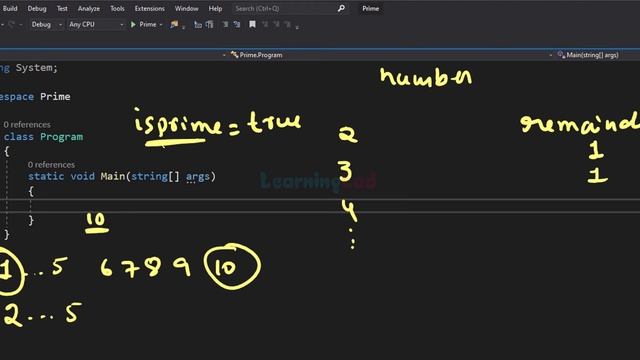The image size is (640, 360).
Task: Open the Build menu
Action: point(10,9)
